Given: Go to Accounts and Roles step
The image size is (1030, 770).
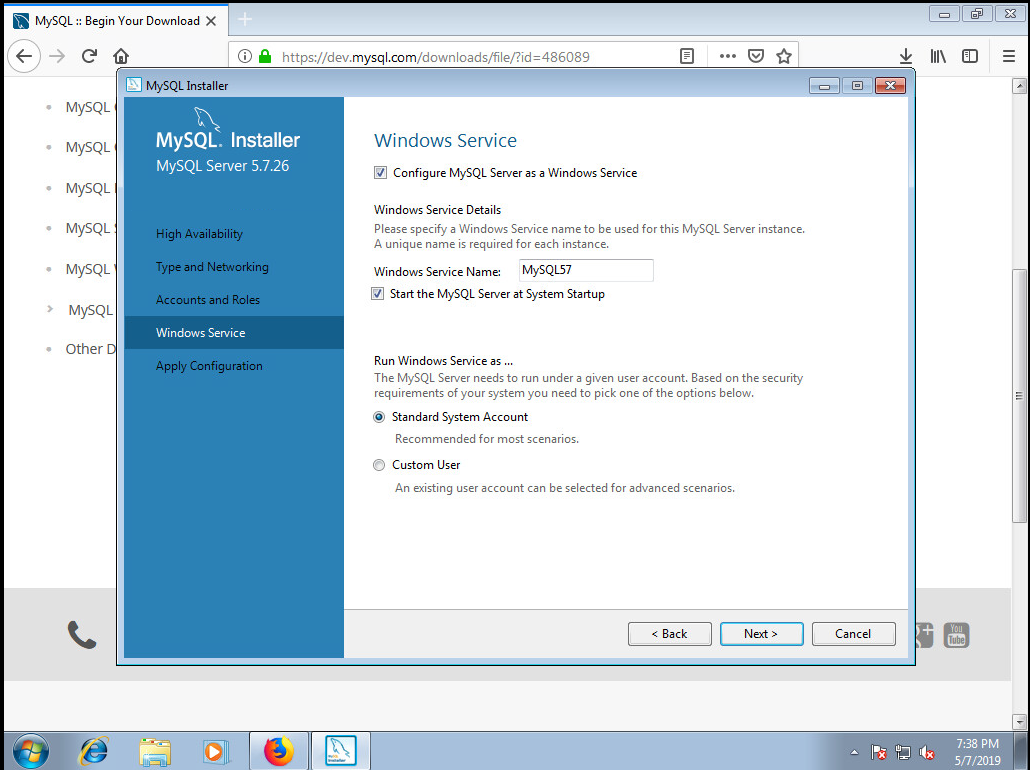Looking at the screenshot, I should click(x=208, y=300).
